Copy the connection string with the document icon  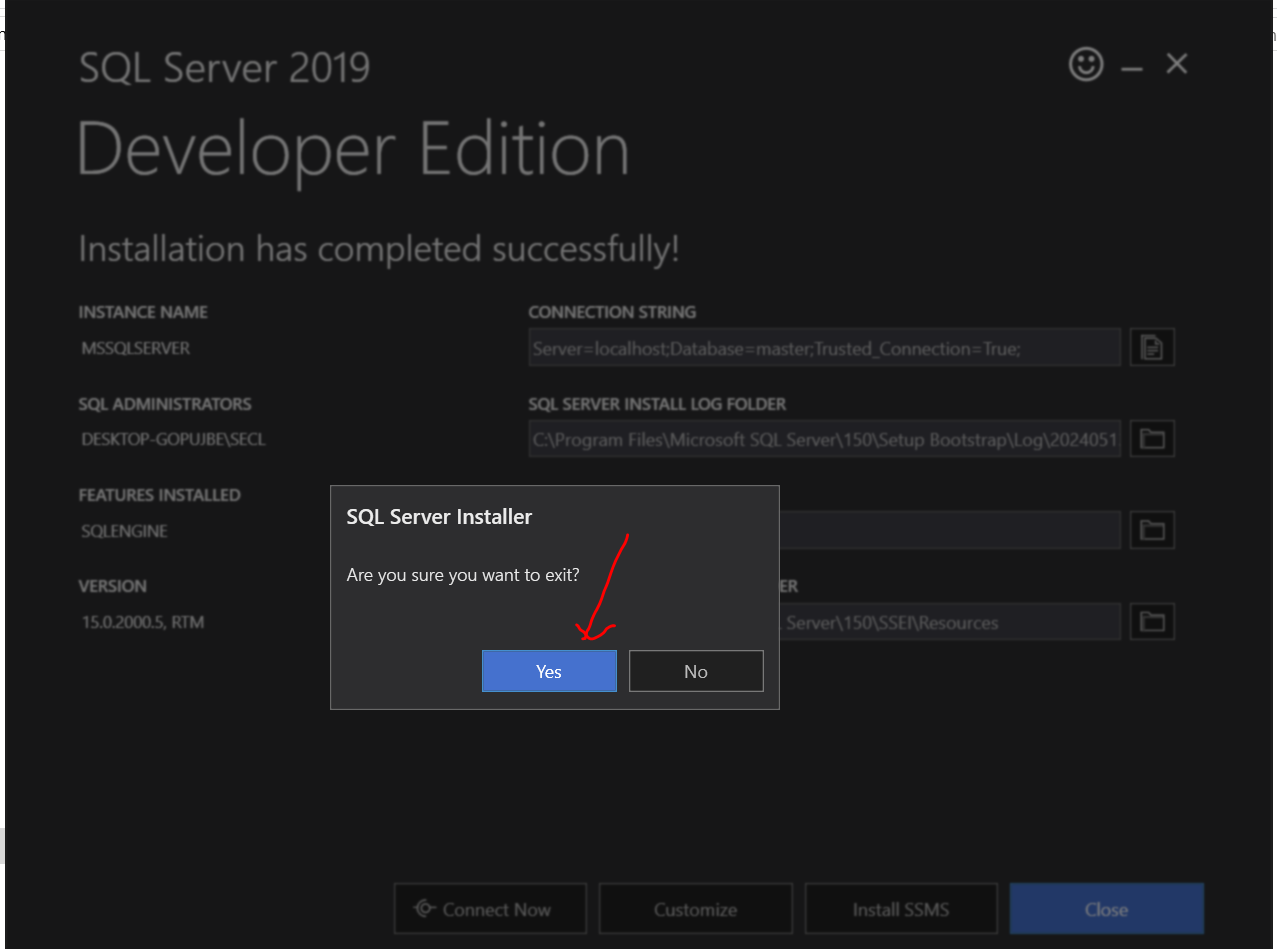point(1152,348)
